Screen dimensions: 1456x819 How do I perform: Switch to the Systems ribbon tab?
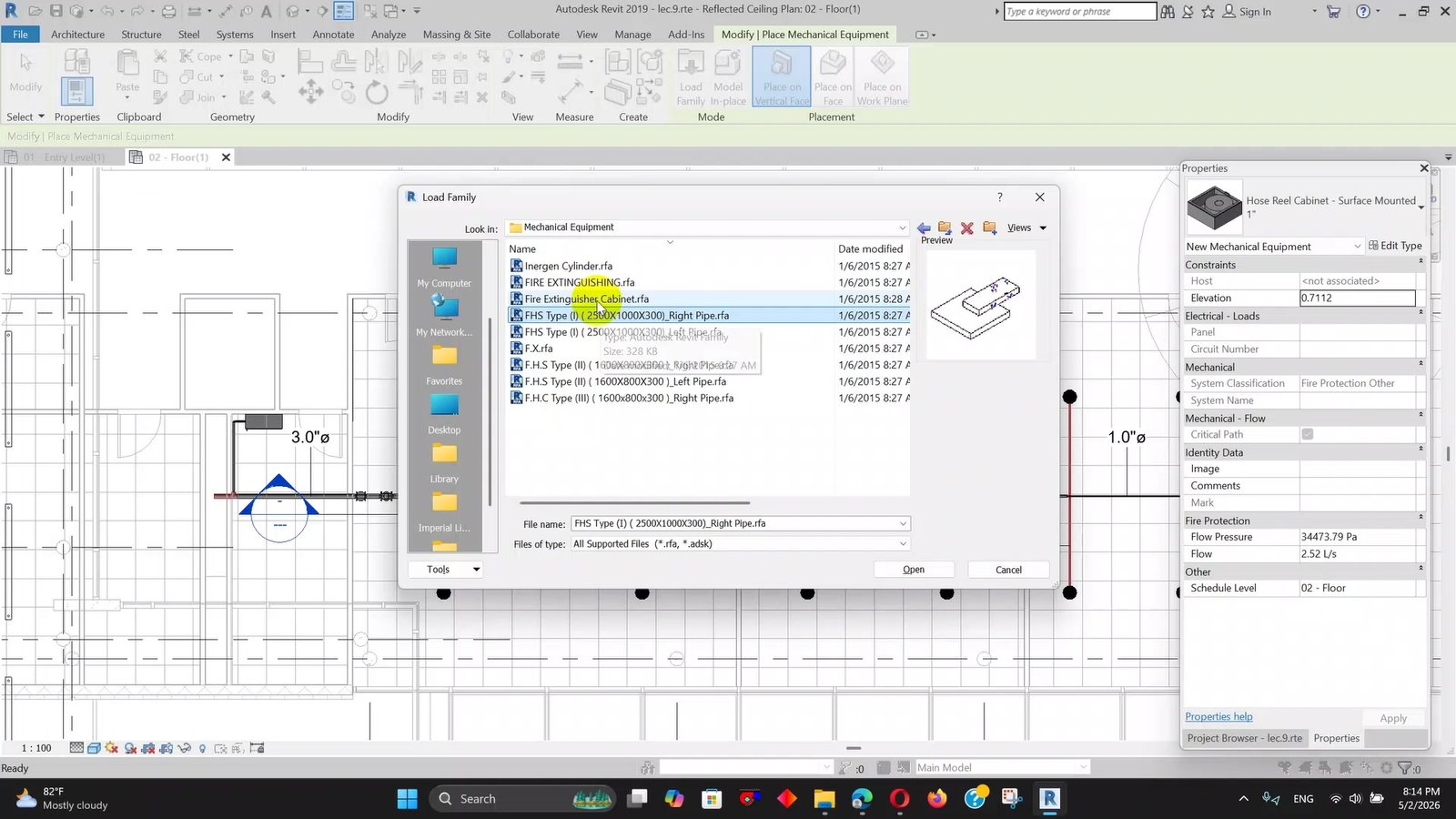pyautogui.click(x=235, y=35)
